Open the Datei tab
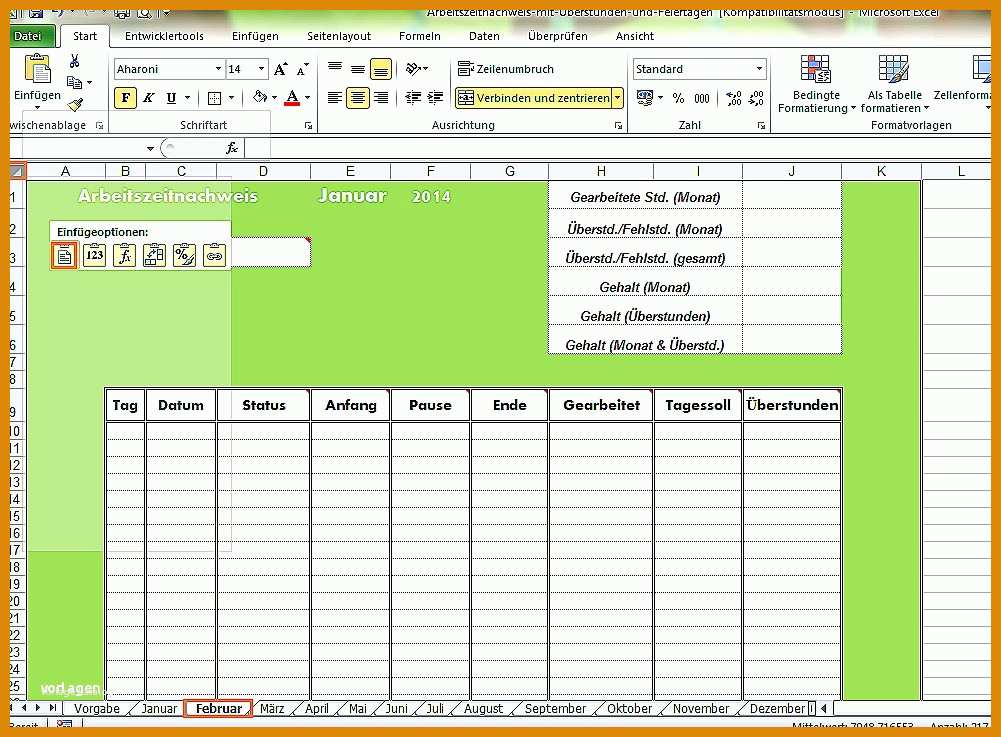The width and height of the screenshot is (1001, 737). [x=31, y=36]
